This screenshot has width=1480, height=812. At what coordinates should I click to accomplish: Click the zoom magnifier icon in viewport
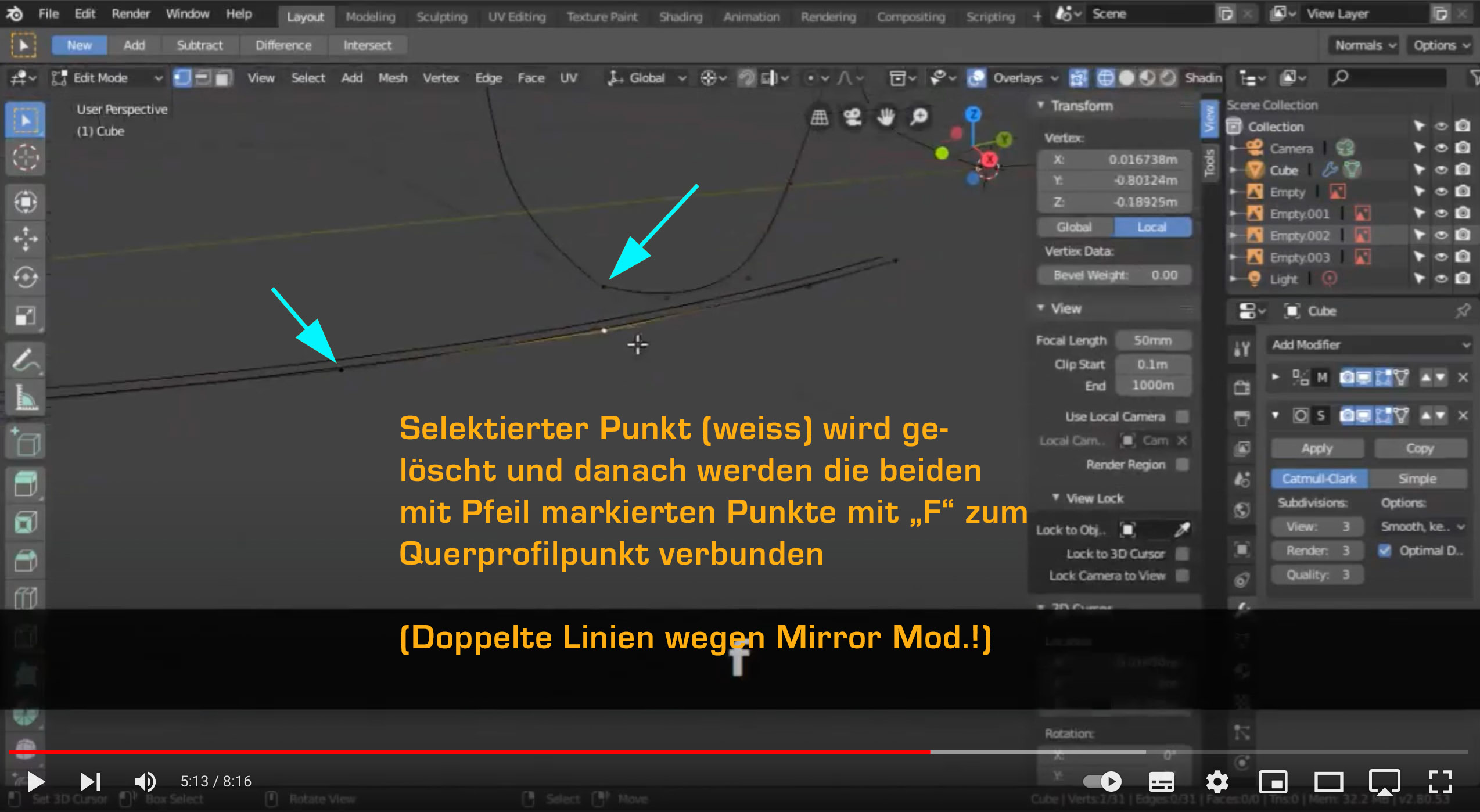click(919, 117)
